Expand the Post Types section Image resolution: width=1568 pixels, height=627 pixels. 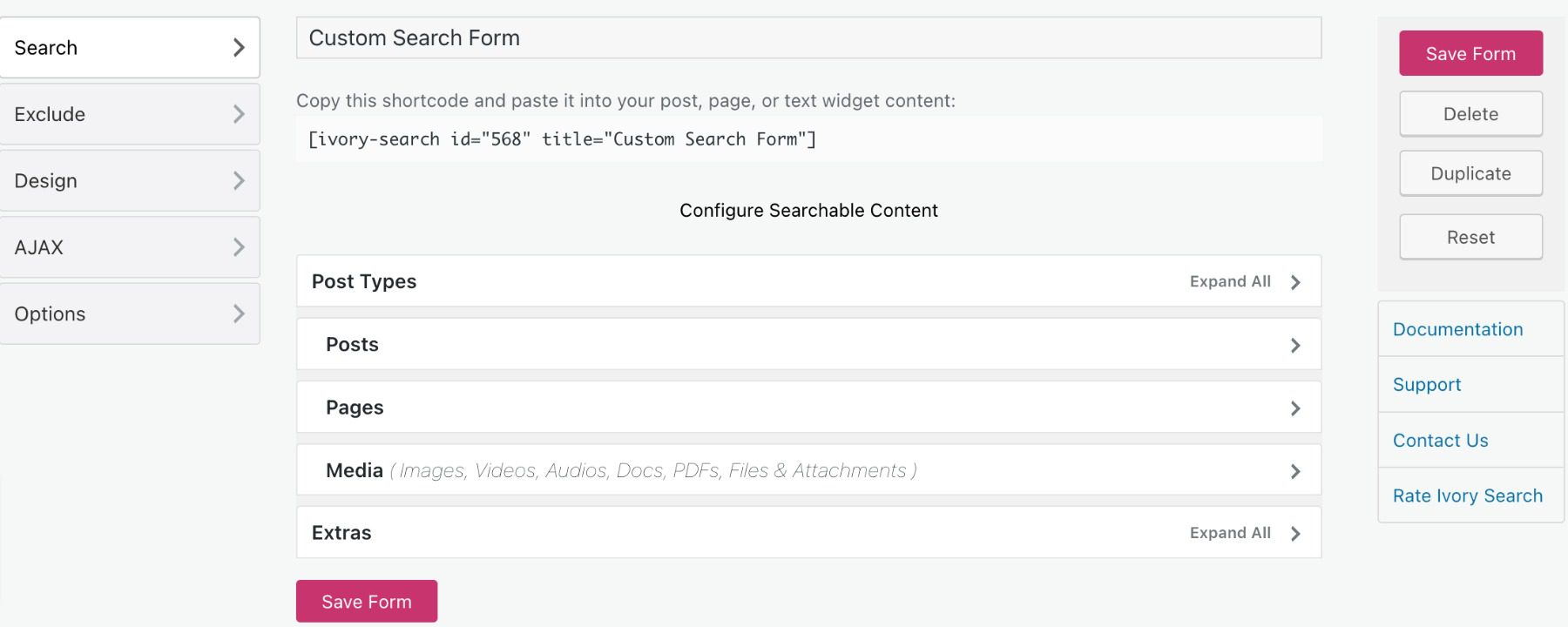[x=364, y=281]
